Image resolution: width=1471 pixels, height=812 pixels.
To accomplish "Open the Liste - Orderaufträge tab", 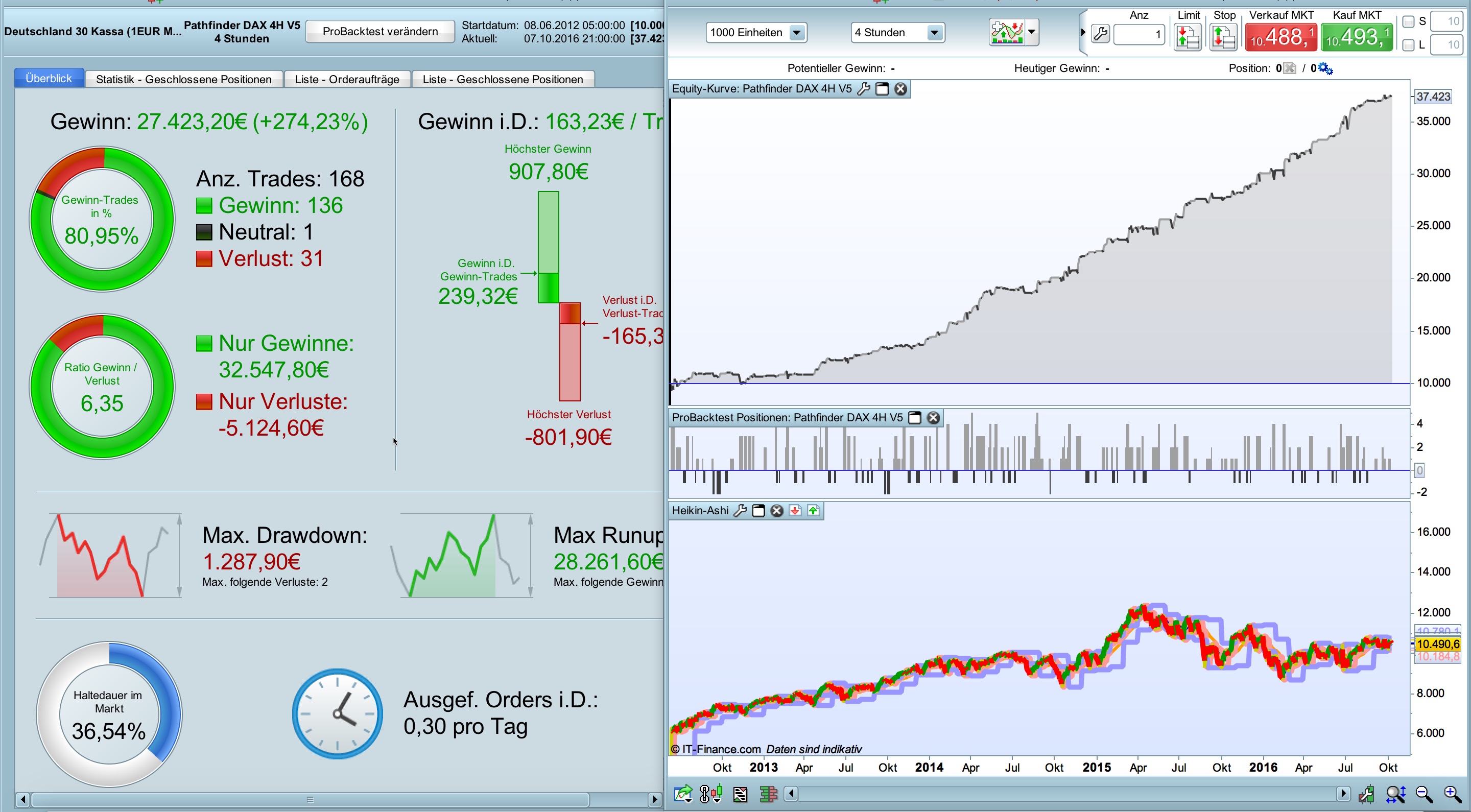I will click(x=347, y=79).
